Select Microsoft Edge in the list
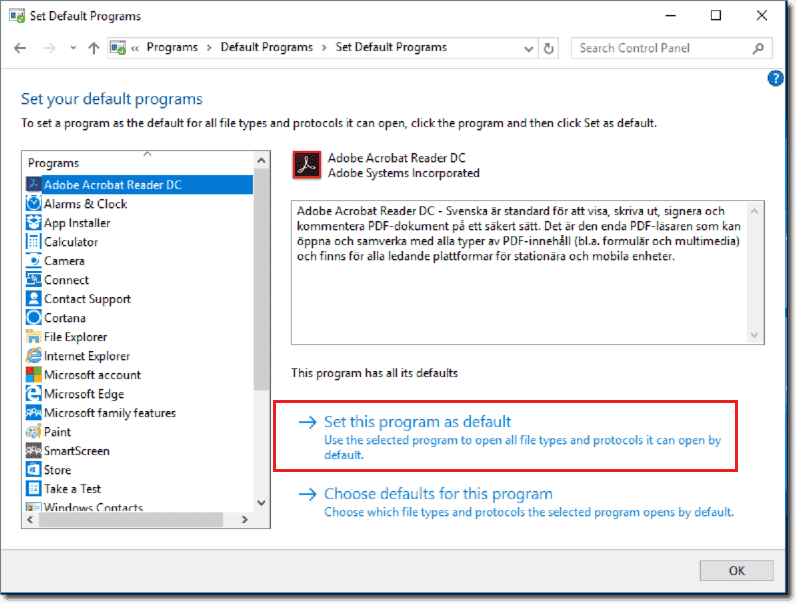 tap(84, 394)
